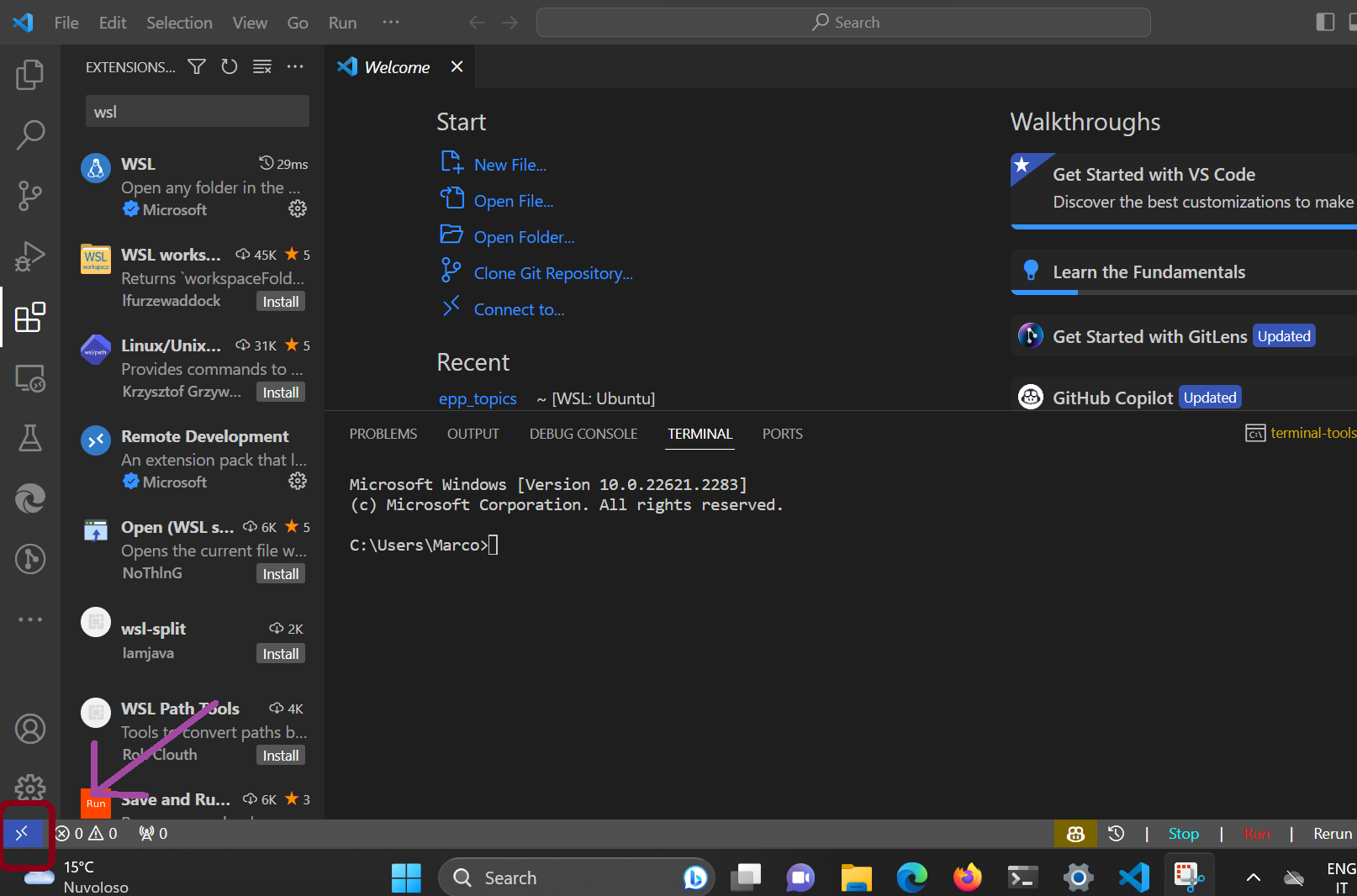Image resolution: width=1357 pixels, height=896 pixels.
Task: Open Get Started with GitLens walkthrough
Action: [x=1184, y=336]
